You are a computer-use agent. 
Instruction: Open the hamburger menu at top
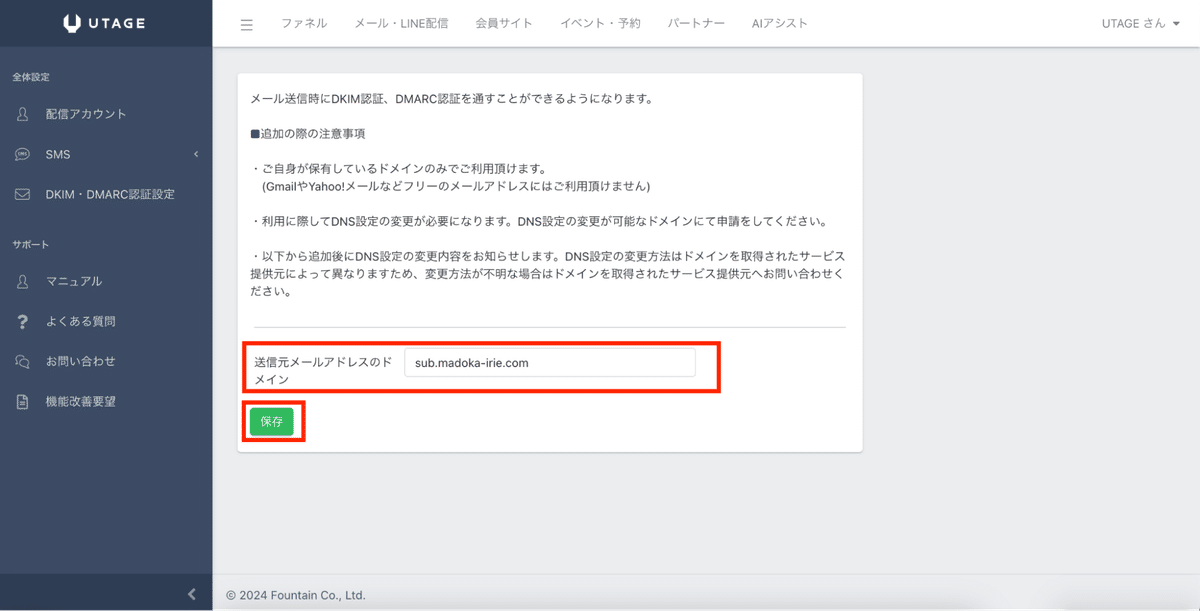click(246, 24)
